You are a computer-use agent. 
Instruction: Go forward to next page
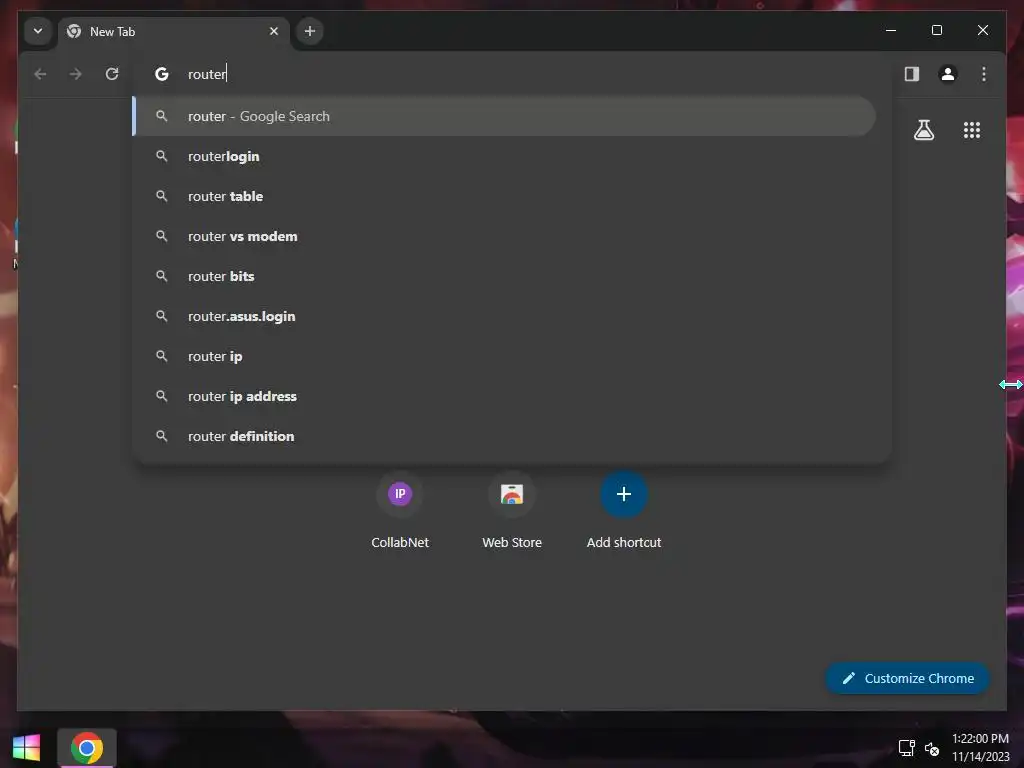tap(76, 74)
